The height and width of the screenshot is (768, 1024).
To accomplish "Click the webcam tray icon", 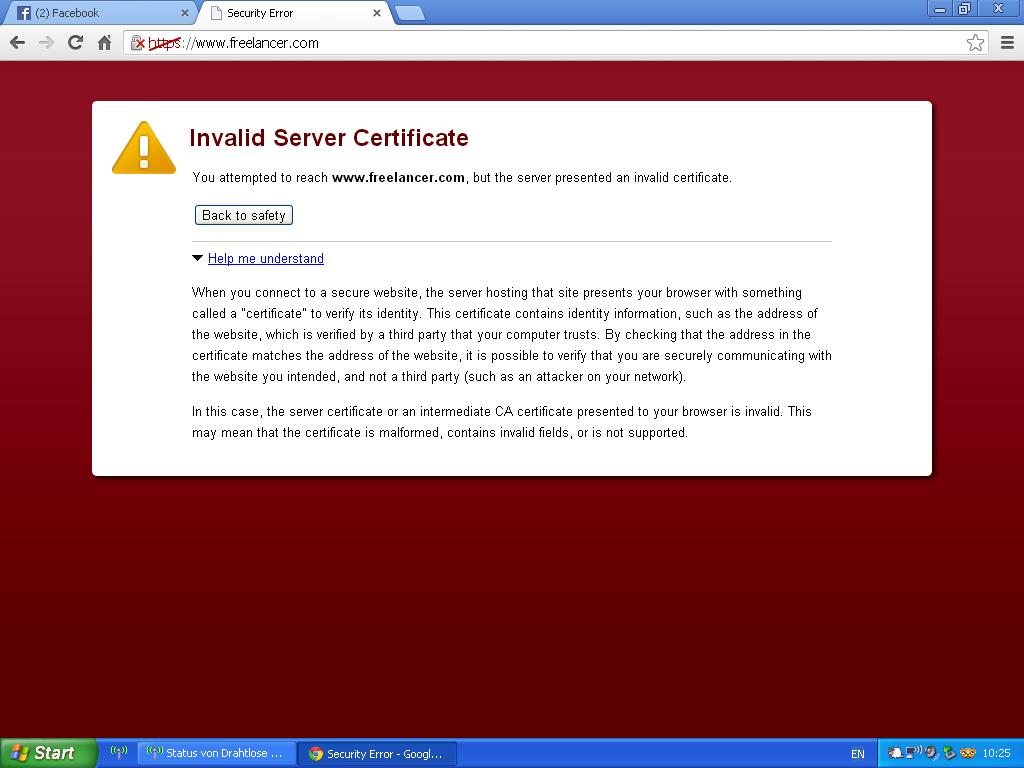I will [x=932, y=753].
